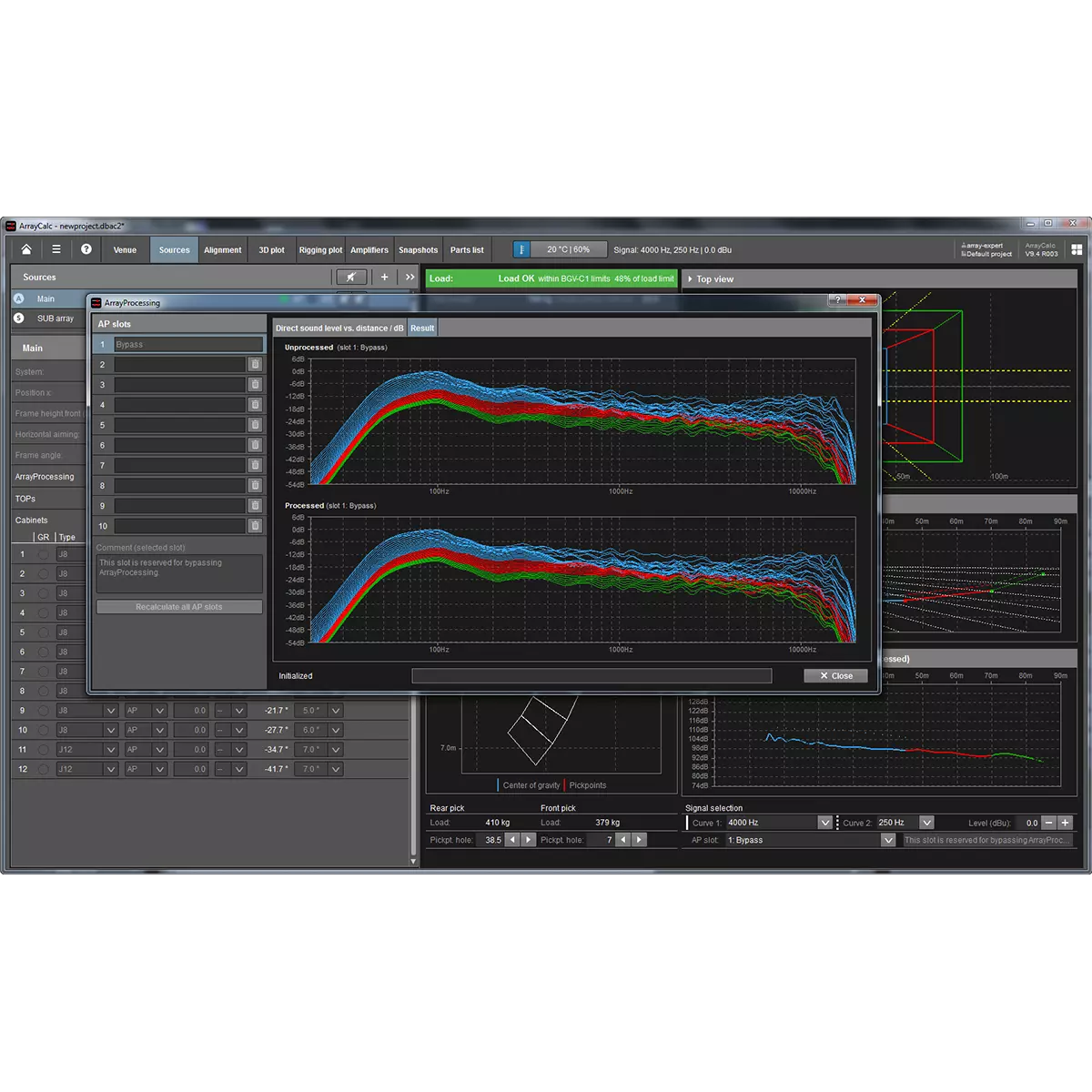Image resolution: width=1092 pixels, height=1092 pixels.
Task: Switch to the Alignment tab
Action: (223, 250)
